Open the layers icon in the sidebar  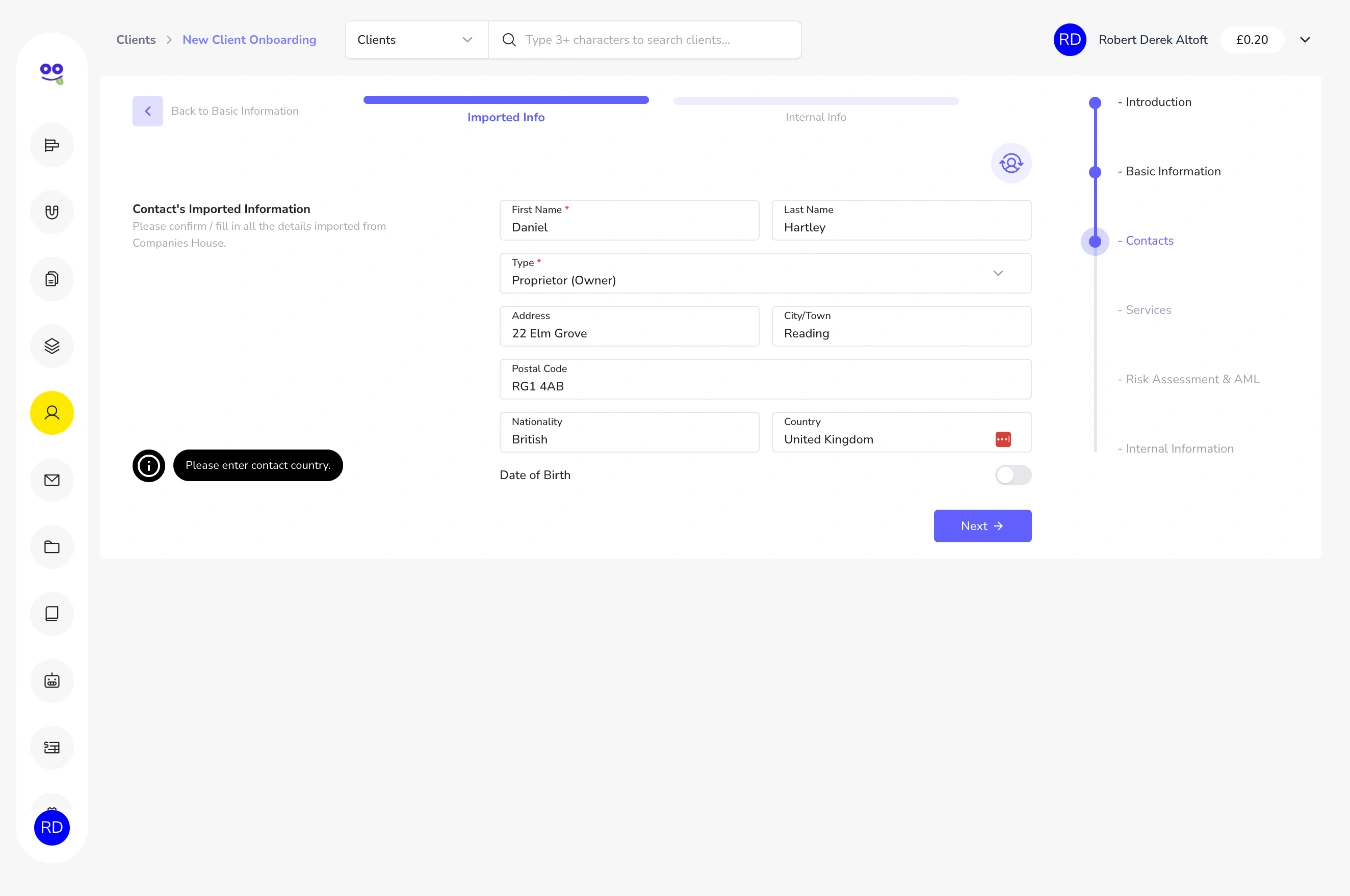[x=52, y=346]
